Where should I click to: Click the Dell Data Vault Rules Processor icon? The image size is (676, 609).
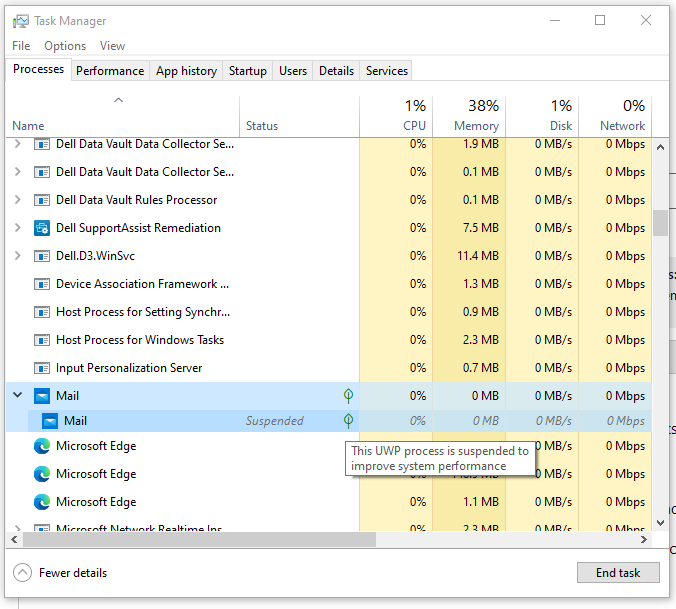point(42,200)
